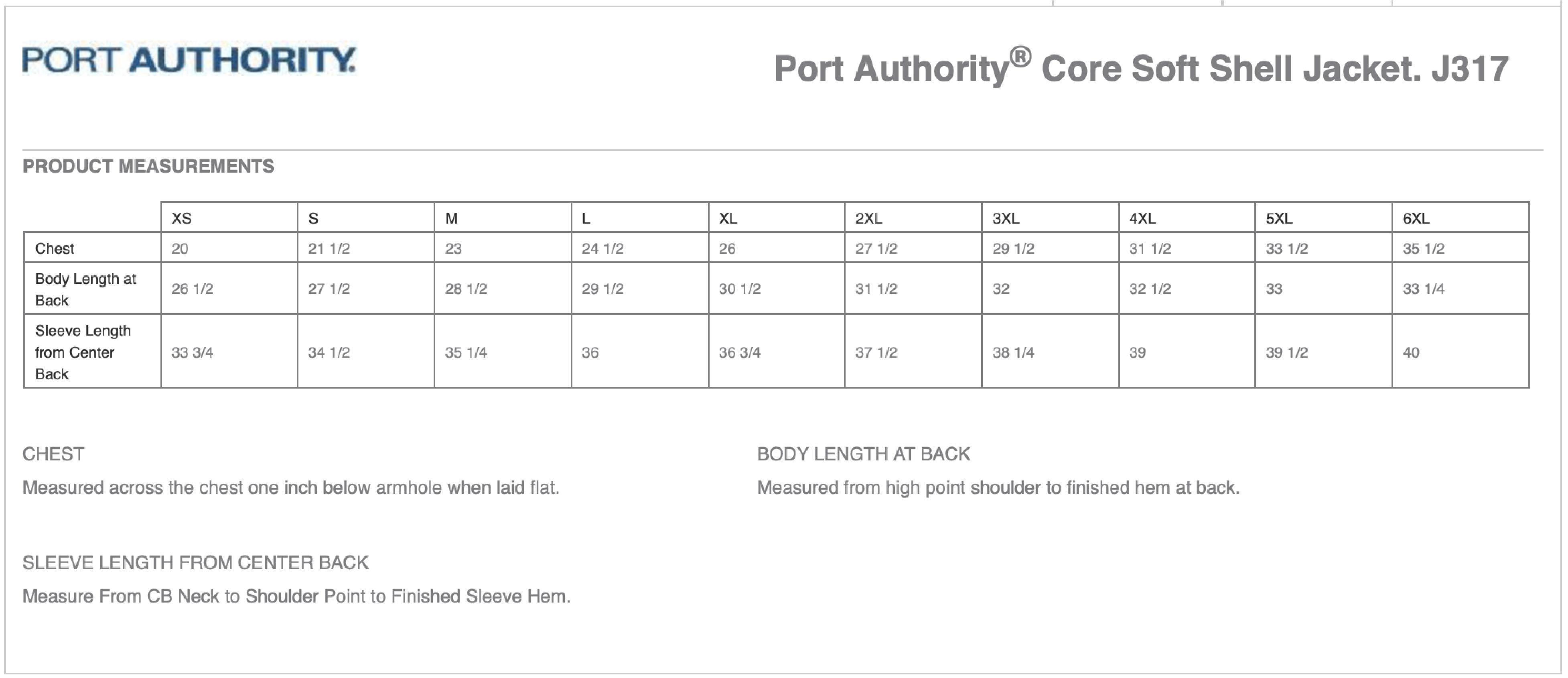The height and width of the screenshot is (678, 1568).
Task: Click the chest value 20 for XS
Action: 180,248
